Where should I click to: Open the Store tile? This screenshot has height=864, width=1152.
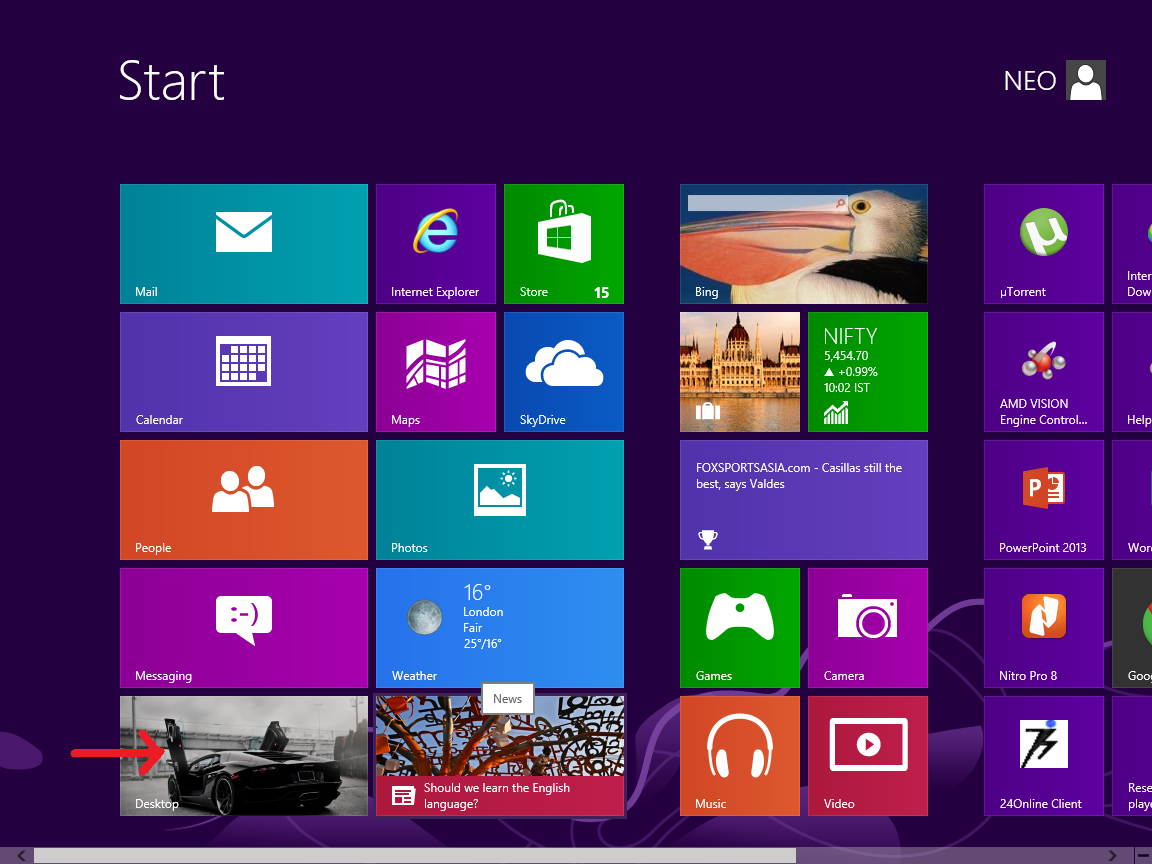(x=564, y=244)
